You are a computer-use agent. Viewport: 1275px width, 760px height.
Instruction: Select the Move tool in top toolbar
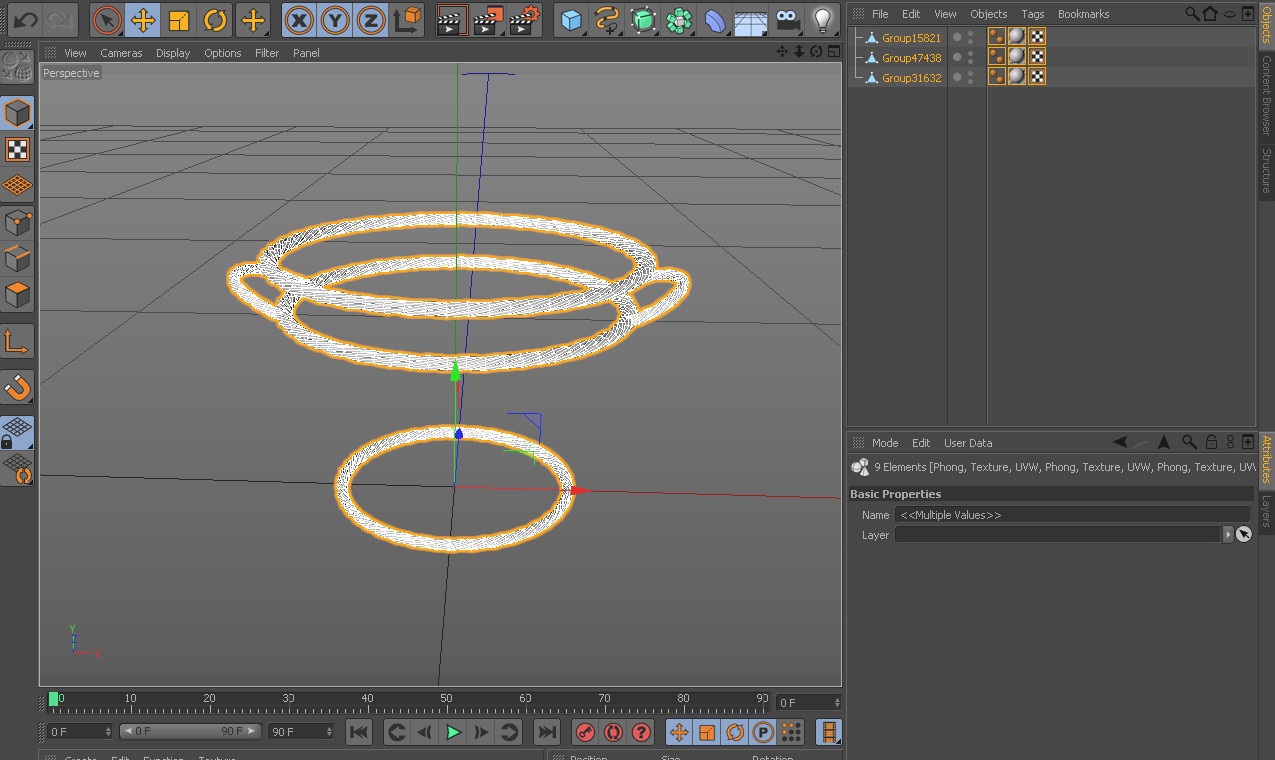click(x=143, y=20)
